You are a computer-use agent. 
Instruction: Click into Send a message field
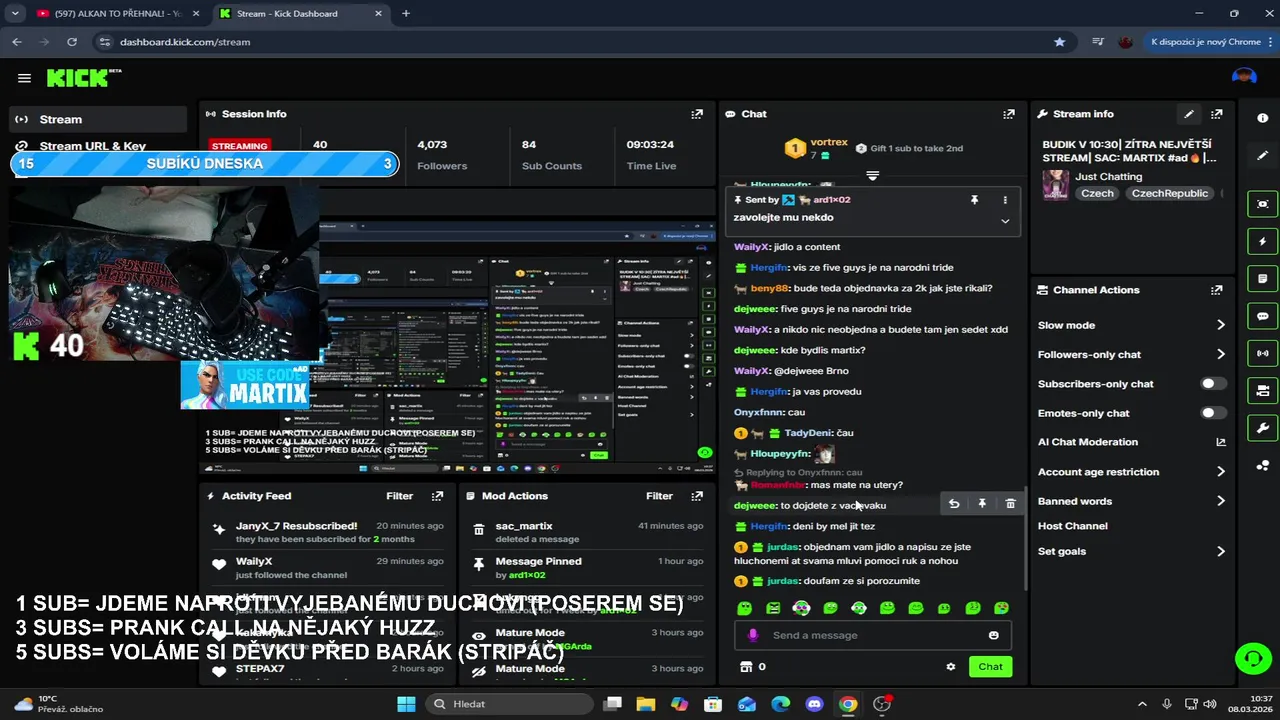coord(872,635)
